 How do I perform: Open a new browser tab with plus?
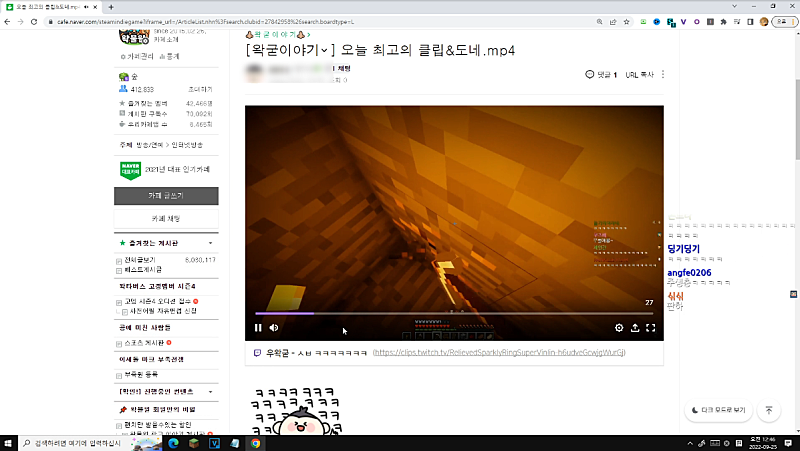[x=111, y=7]
